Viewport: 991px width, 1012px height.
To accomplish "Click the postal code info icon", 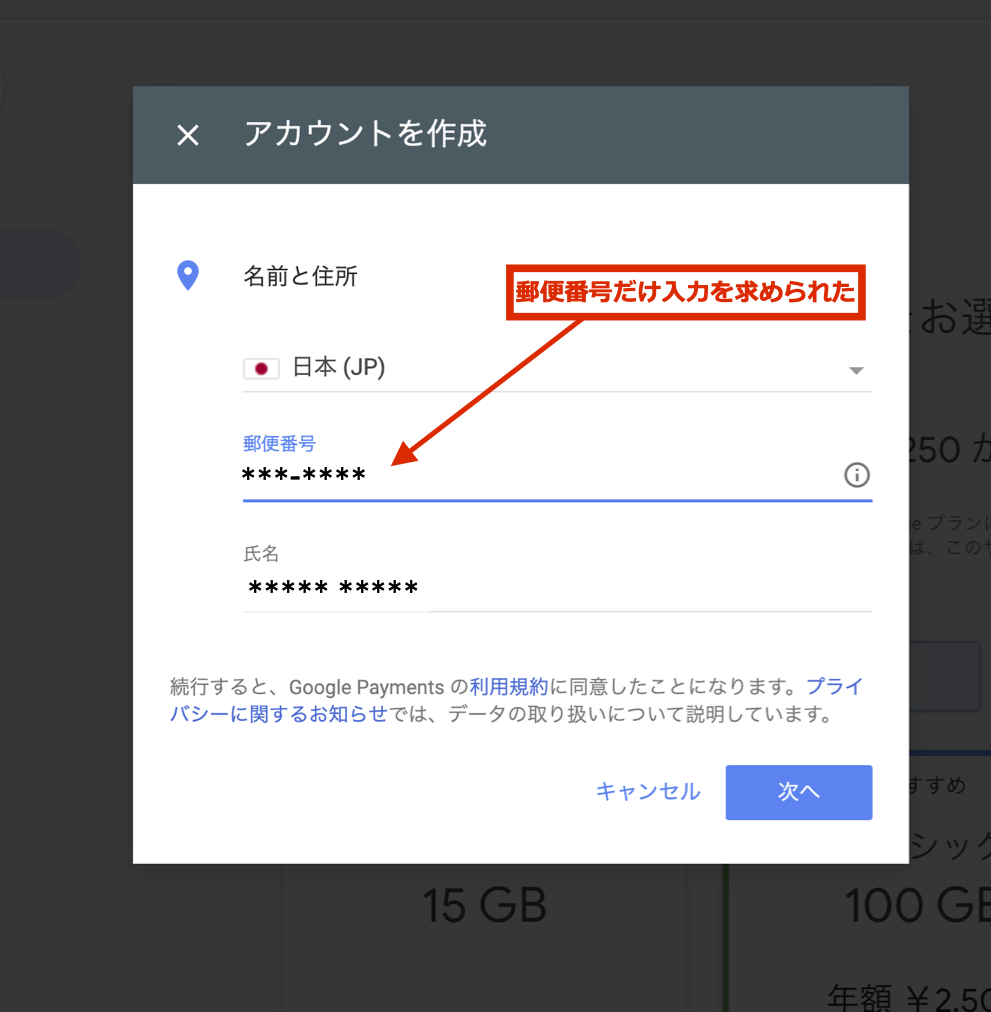I will [856, 475].
